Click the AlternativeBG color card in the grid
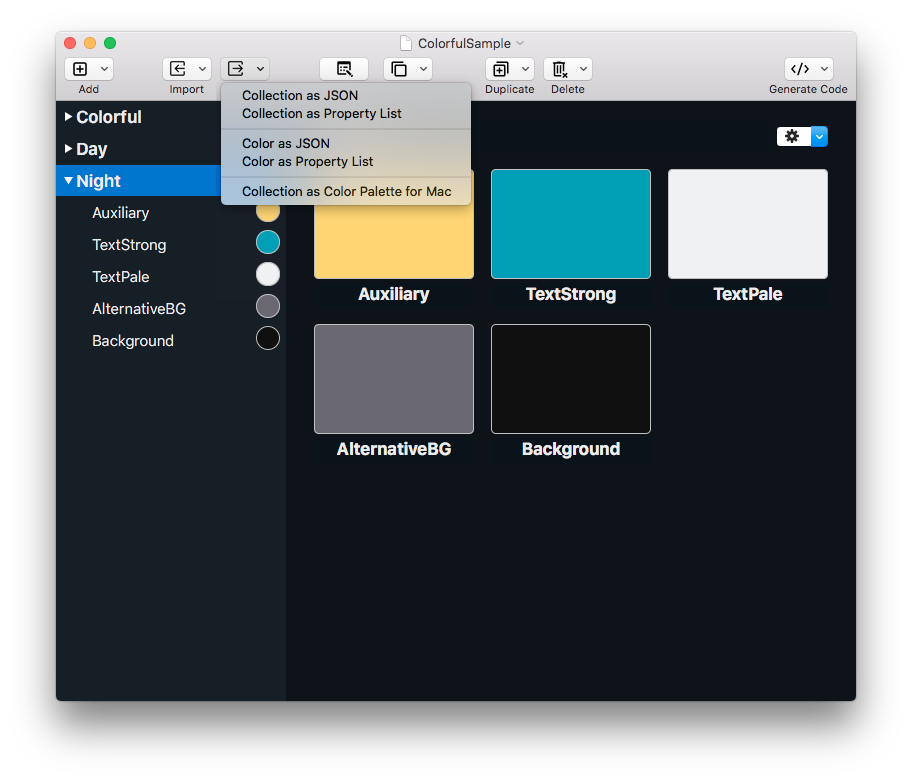 click(393, 378)
